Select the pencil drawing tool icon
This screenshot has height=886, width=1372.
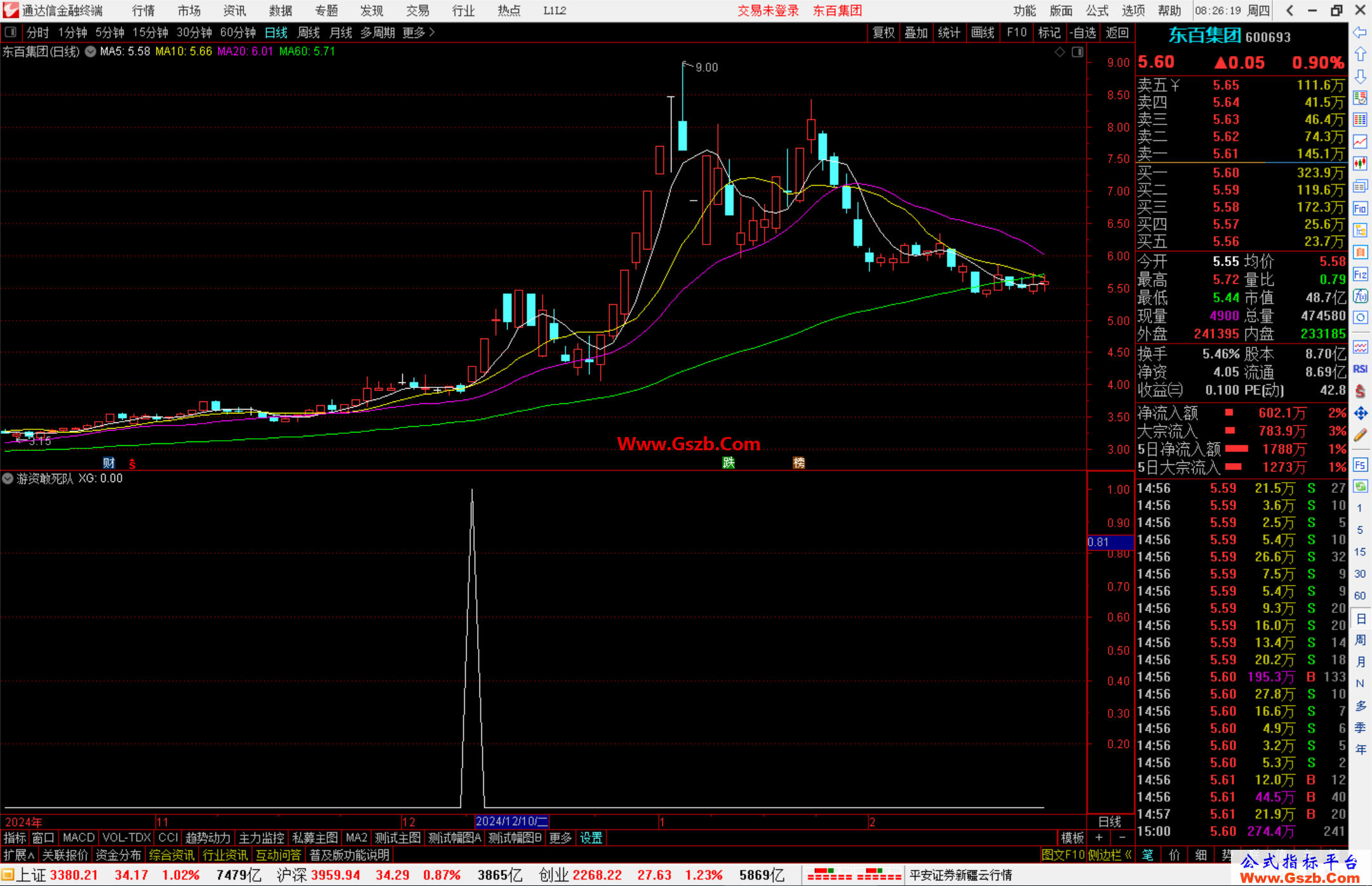click(1360, 436)
